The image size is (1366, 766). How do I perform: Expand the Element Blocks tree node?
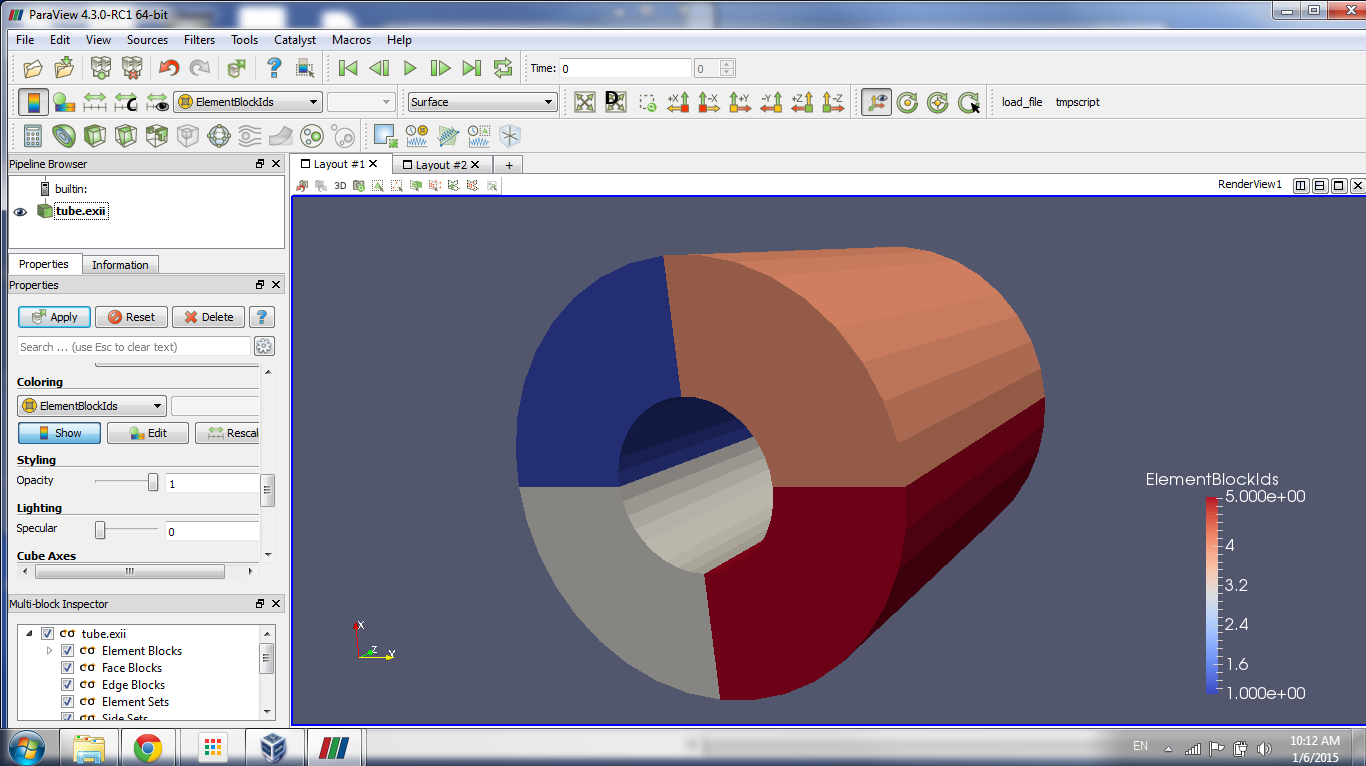pos(49,651)
